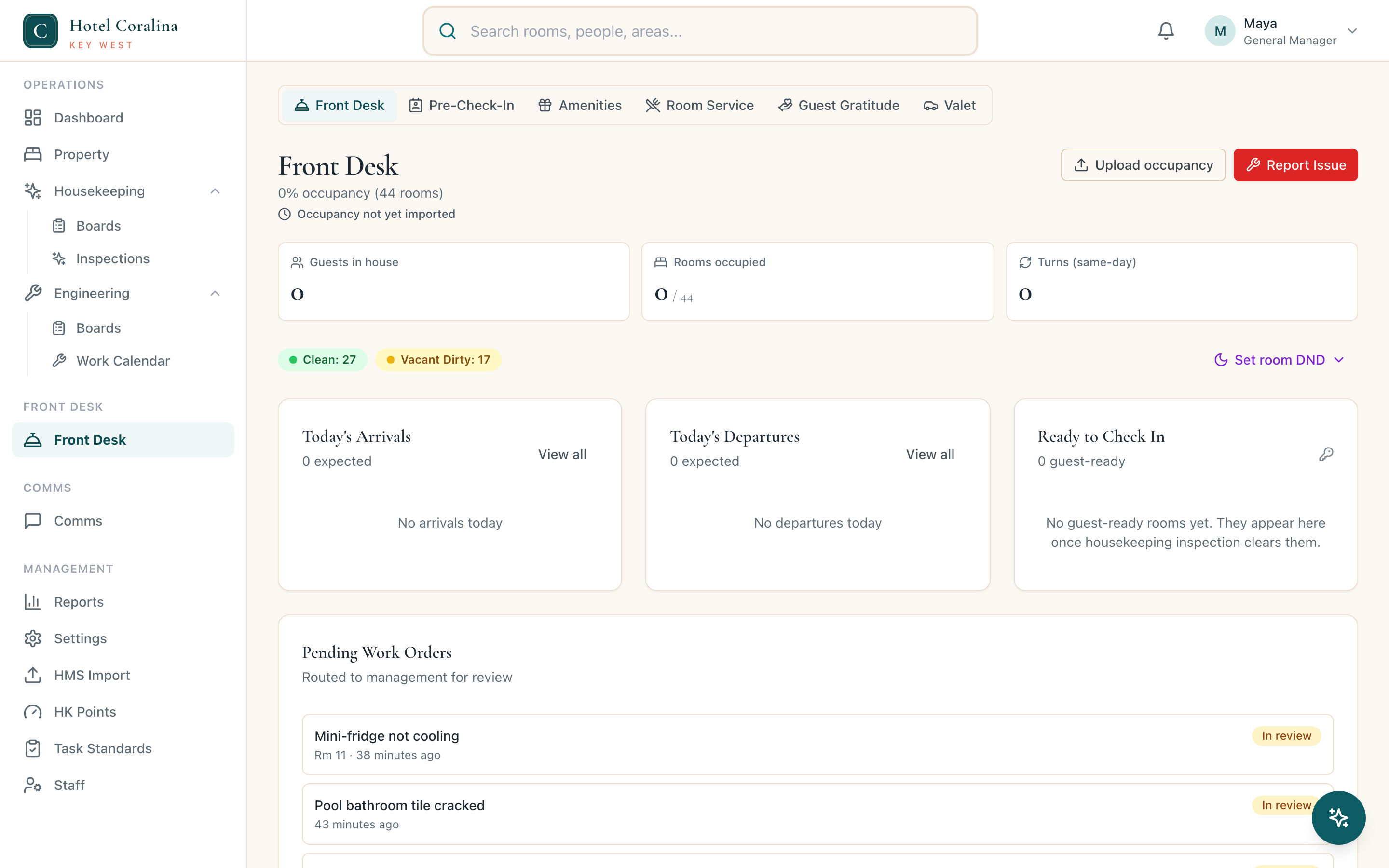Click the red Report Issue button

[1295, 165]
